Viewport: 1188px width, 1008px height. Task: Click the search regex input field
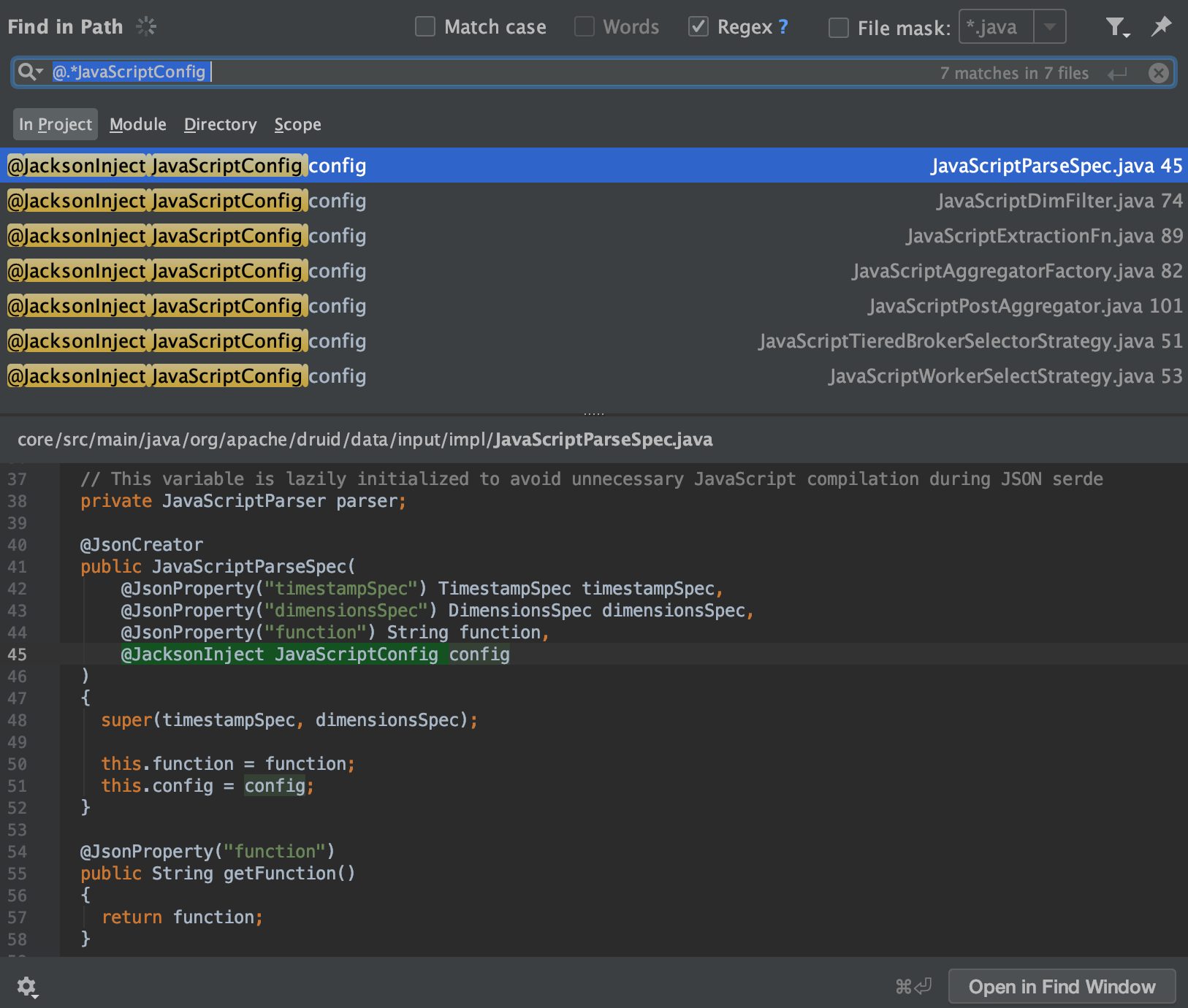(511, 72)
